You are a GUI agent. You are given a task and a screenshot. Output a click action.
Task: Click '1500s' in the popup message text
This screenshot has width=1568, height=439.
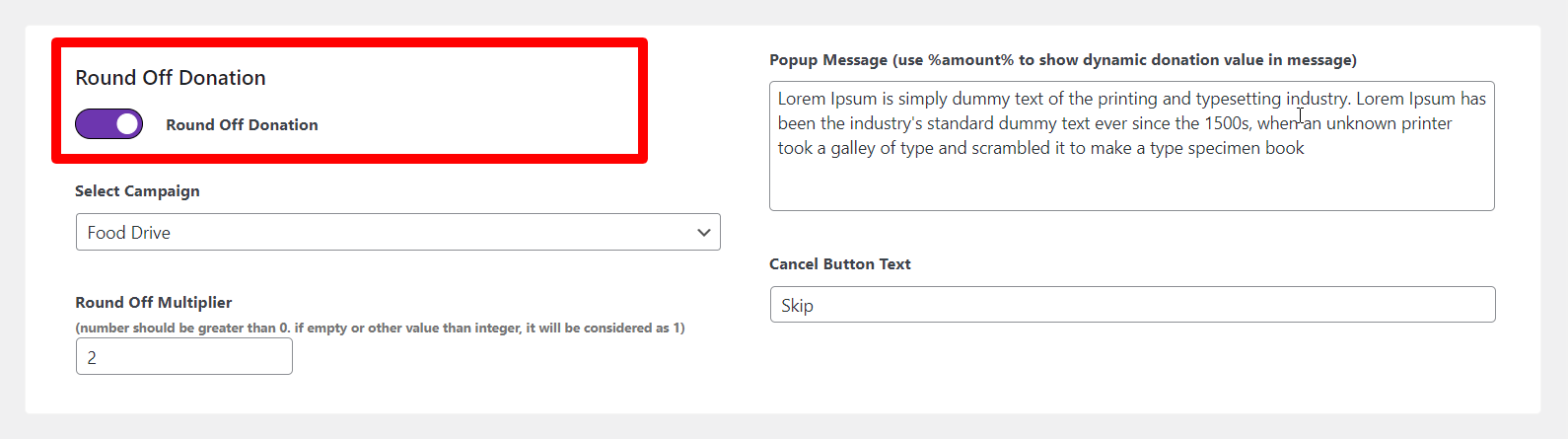click(x=1227, y=123)
